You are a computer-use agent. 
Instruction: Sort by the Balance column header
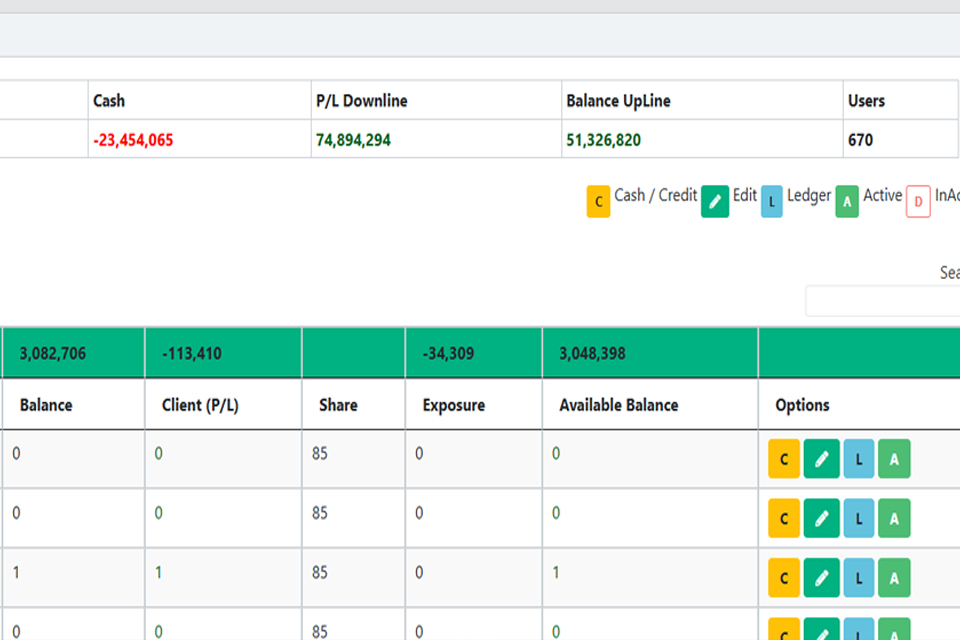pyautogui.click(x=46, y=405)
